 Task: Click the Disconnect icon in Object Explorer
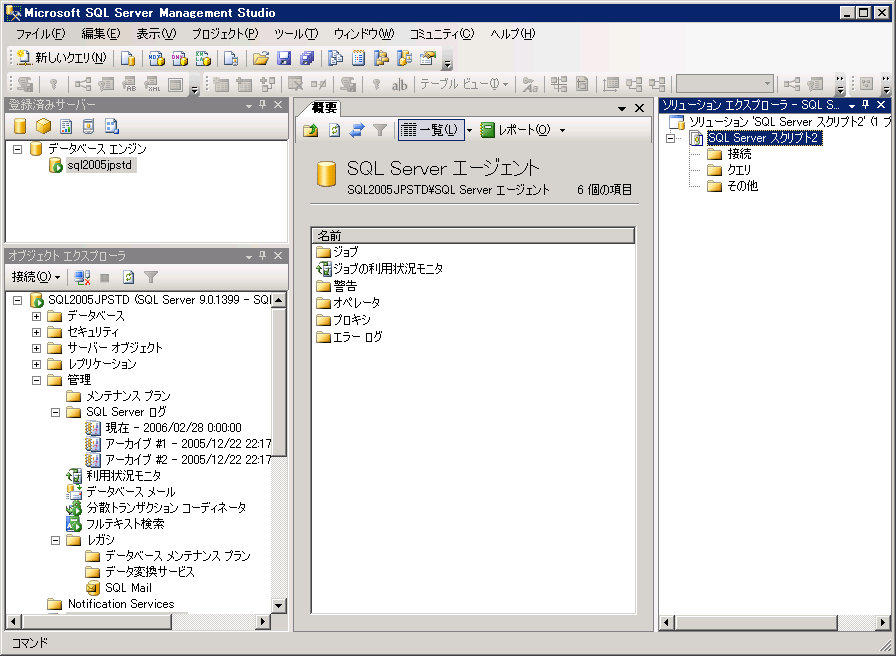pos(82,277)
